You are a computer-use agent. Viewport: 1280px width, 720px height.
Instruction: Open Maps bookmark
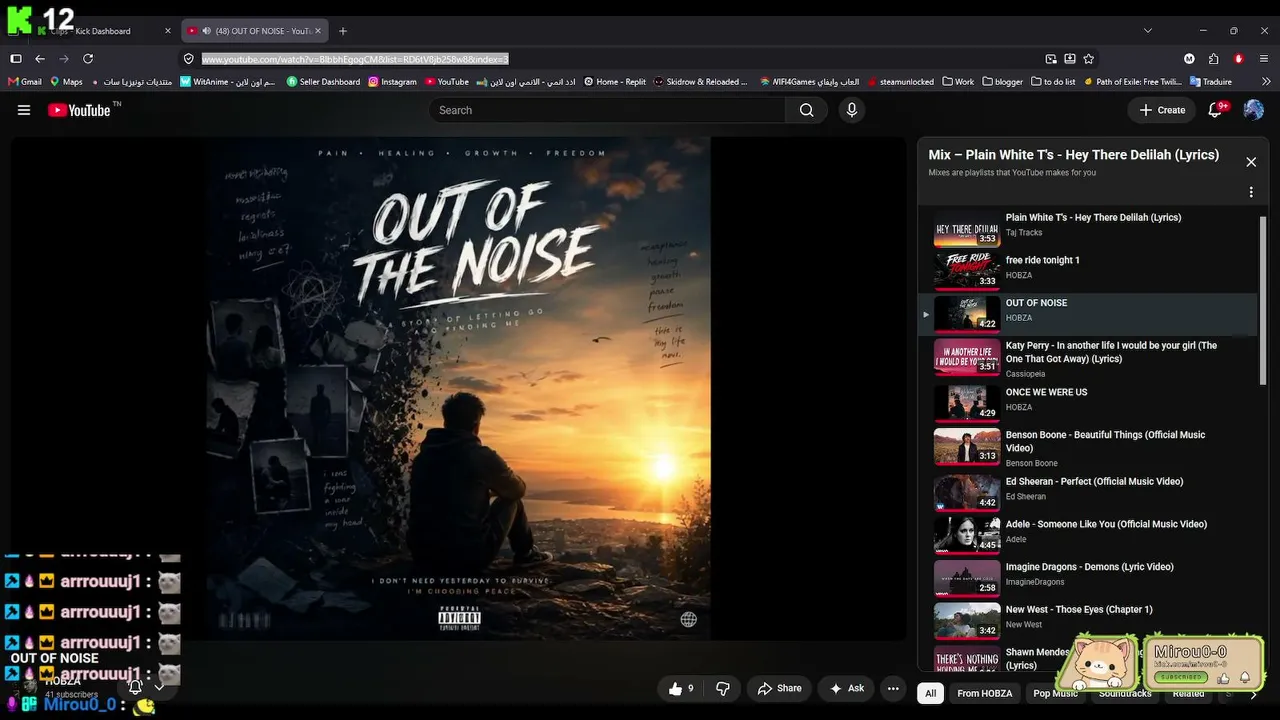(66, 82)
